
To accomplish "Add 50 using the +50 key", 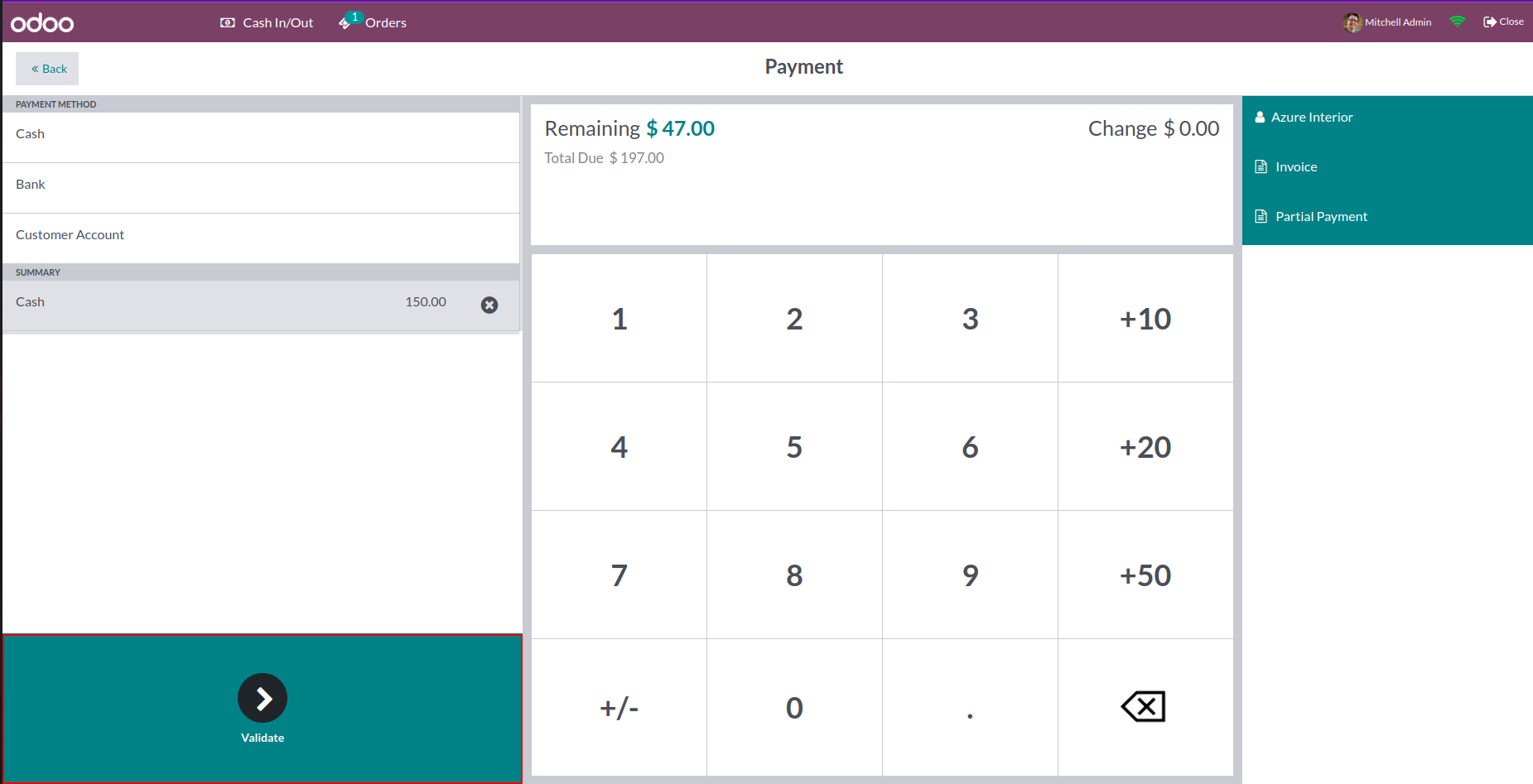I will [x=1145, y=575].
